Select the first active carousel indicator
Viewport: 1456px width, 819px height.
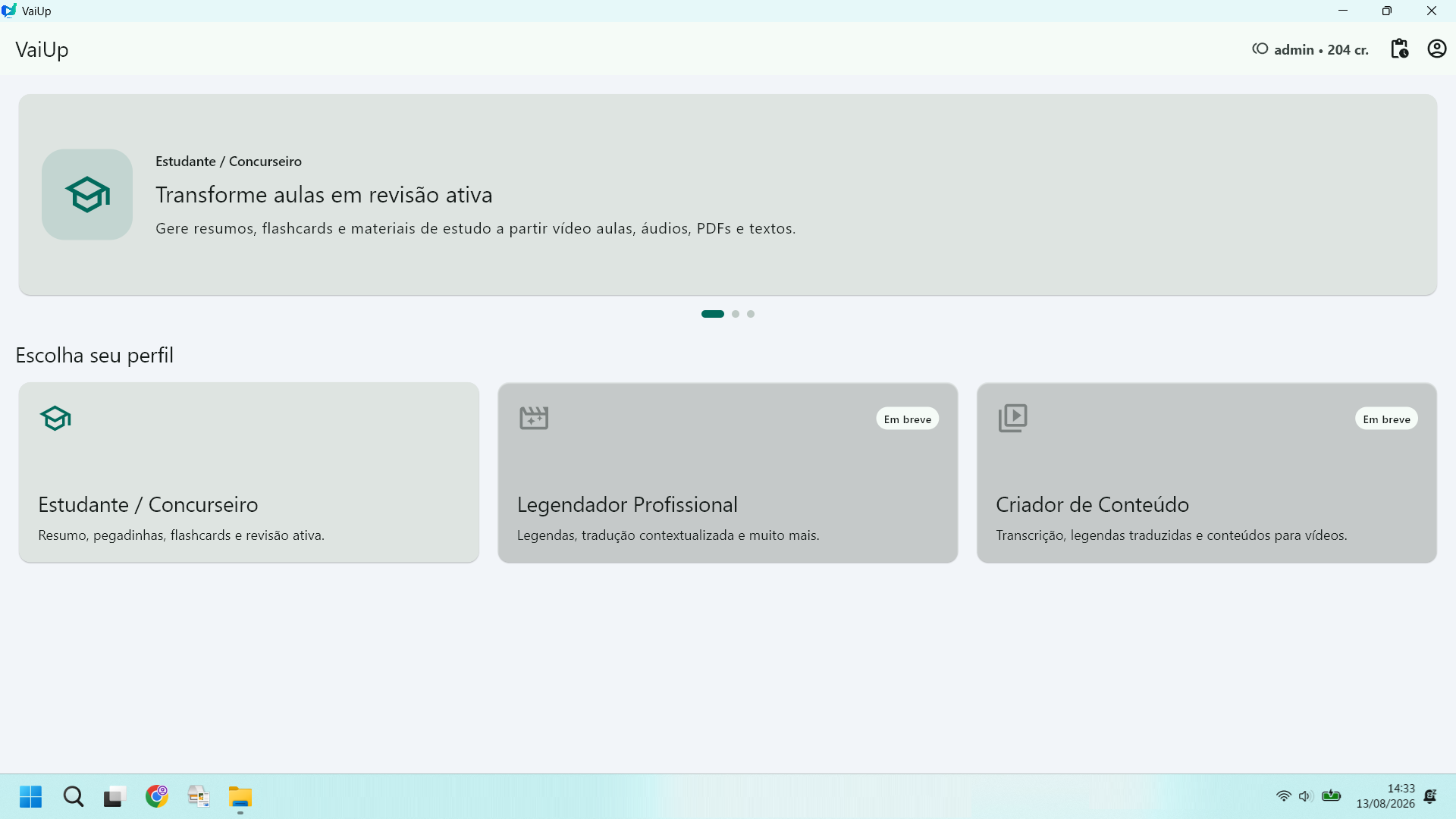pyautogui.click(x=713, y=314)
